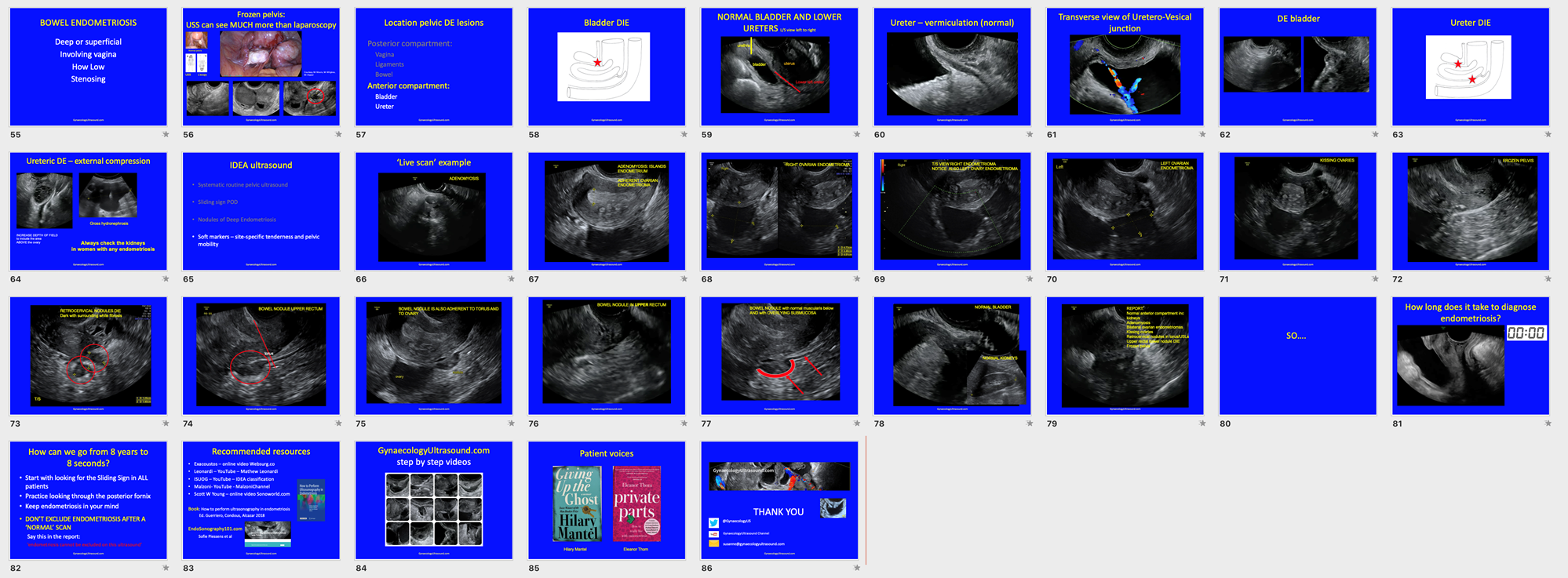
Task: Click the transition star for slide 79
Action: click(1202, 424)
